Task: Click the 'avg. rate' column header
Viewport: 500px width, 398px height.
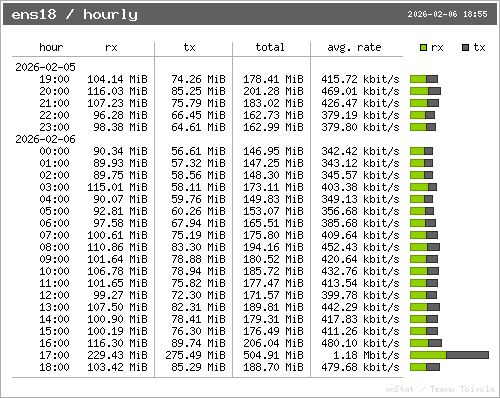Action: [x=354, y=47]
